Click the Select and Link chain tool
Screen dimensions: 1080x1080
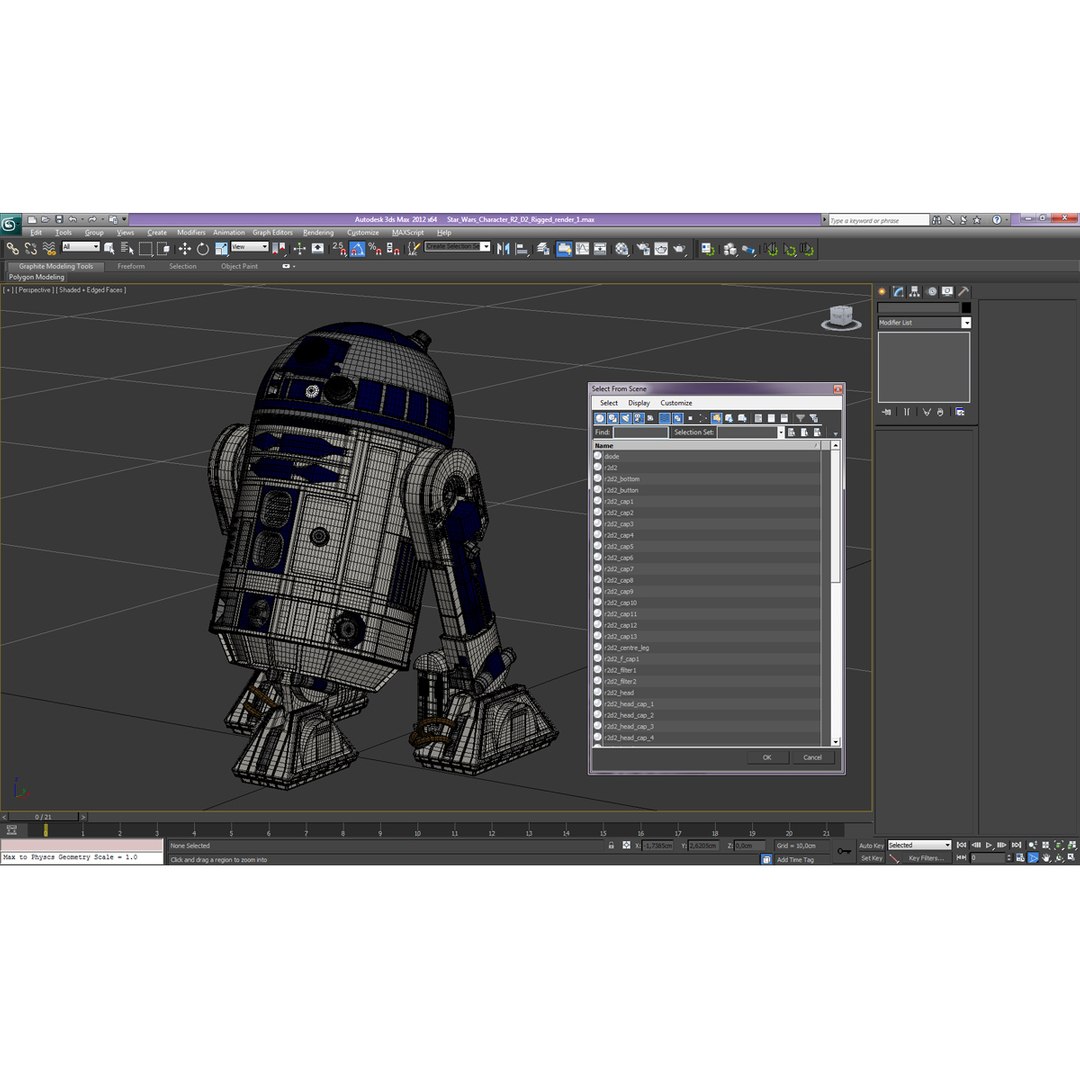12,249
